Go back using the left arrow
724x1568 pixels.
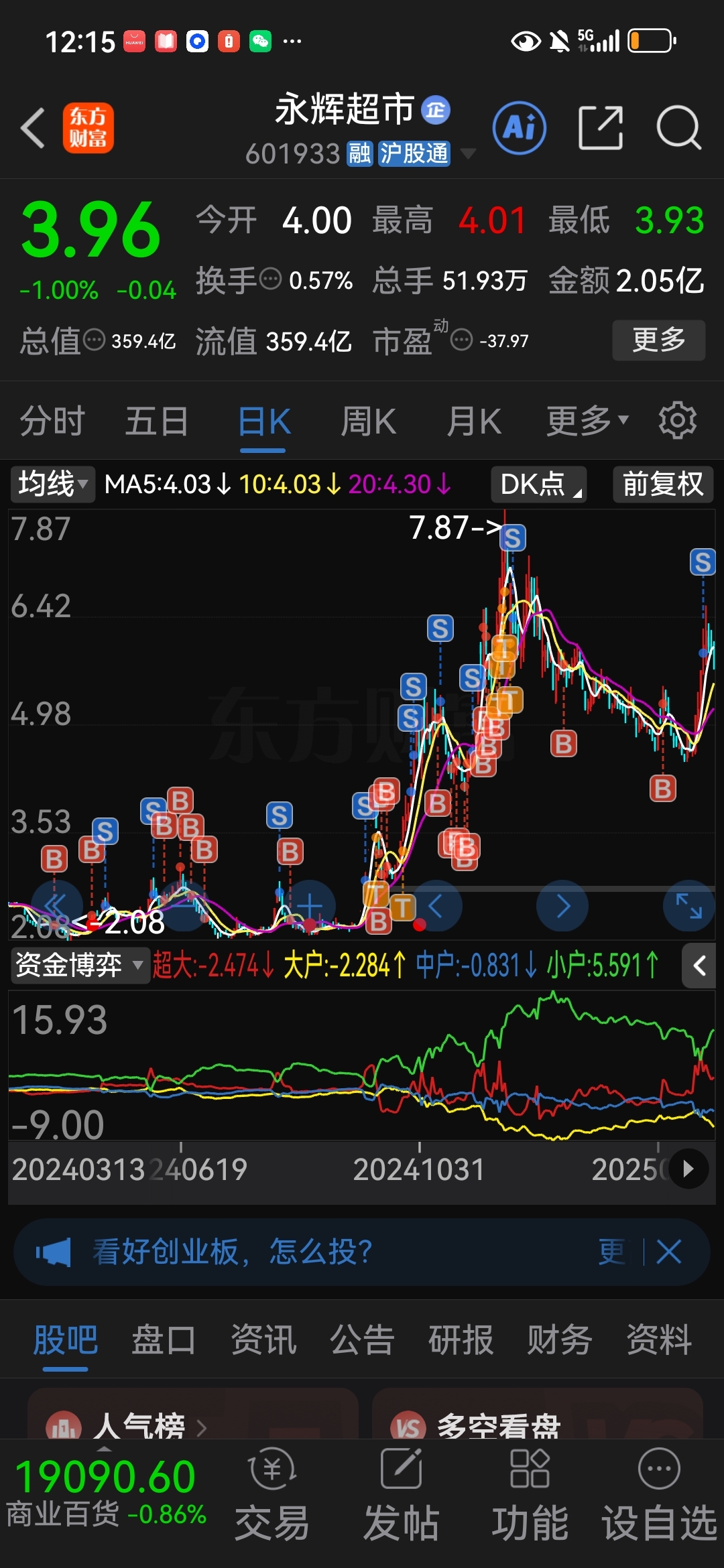point(32,127)
